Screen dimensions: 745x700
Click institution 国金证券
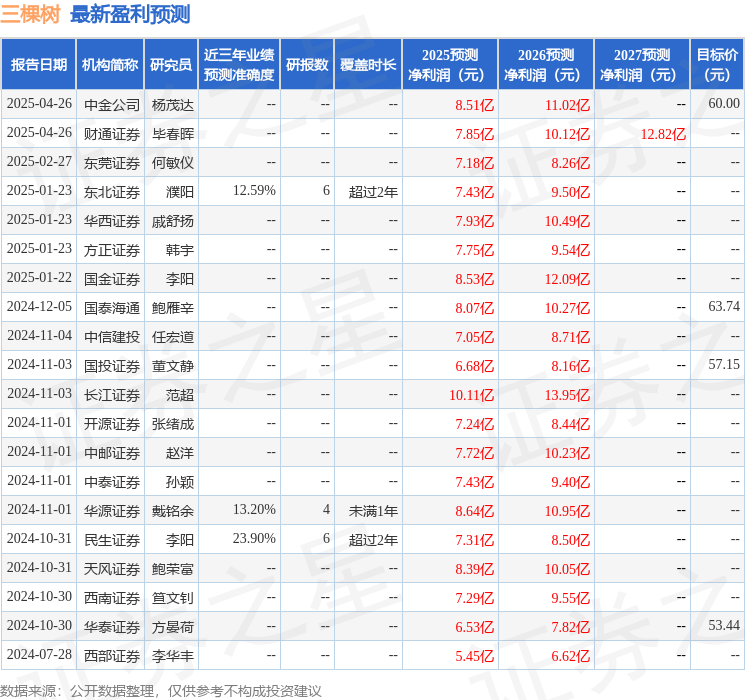(112, 279)
